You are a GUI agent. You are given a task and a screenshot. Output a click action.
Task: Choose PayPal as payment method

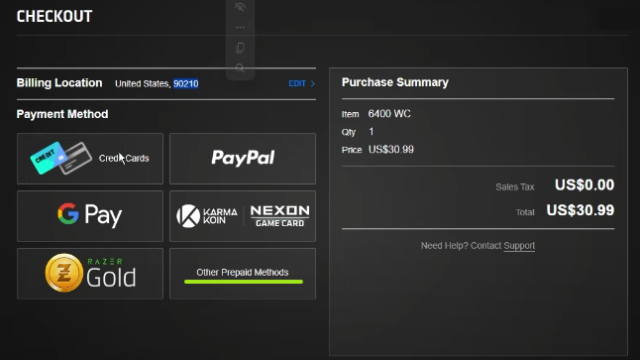point(242,158)
